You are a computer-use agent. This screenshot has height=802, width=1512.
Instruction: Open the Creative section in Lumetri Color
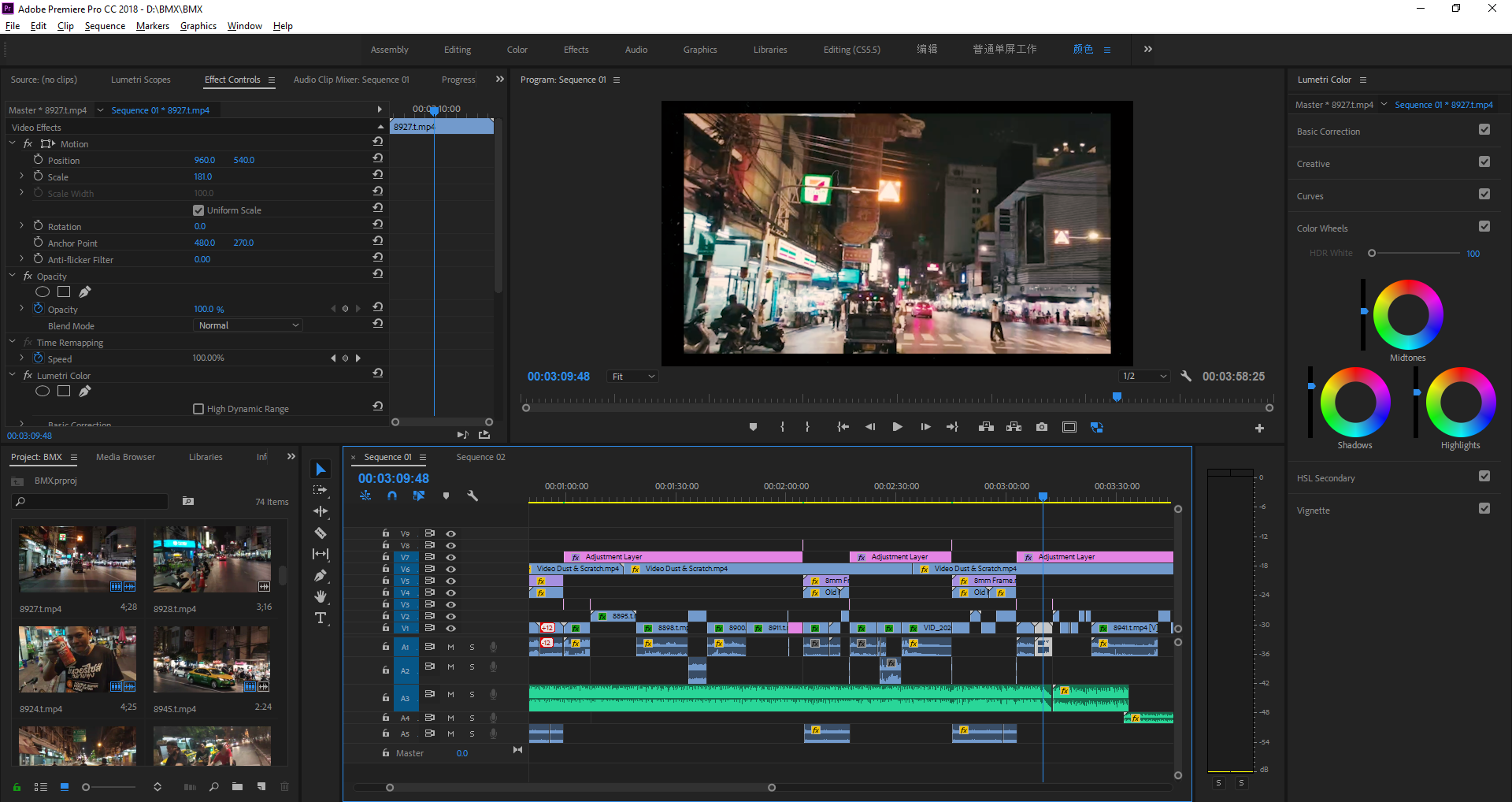pos(1314,164)
